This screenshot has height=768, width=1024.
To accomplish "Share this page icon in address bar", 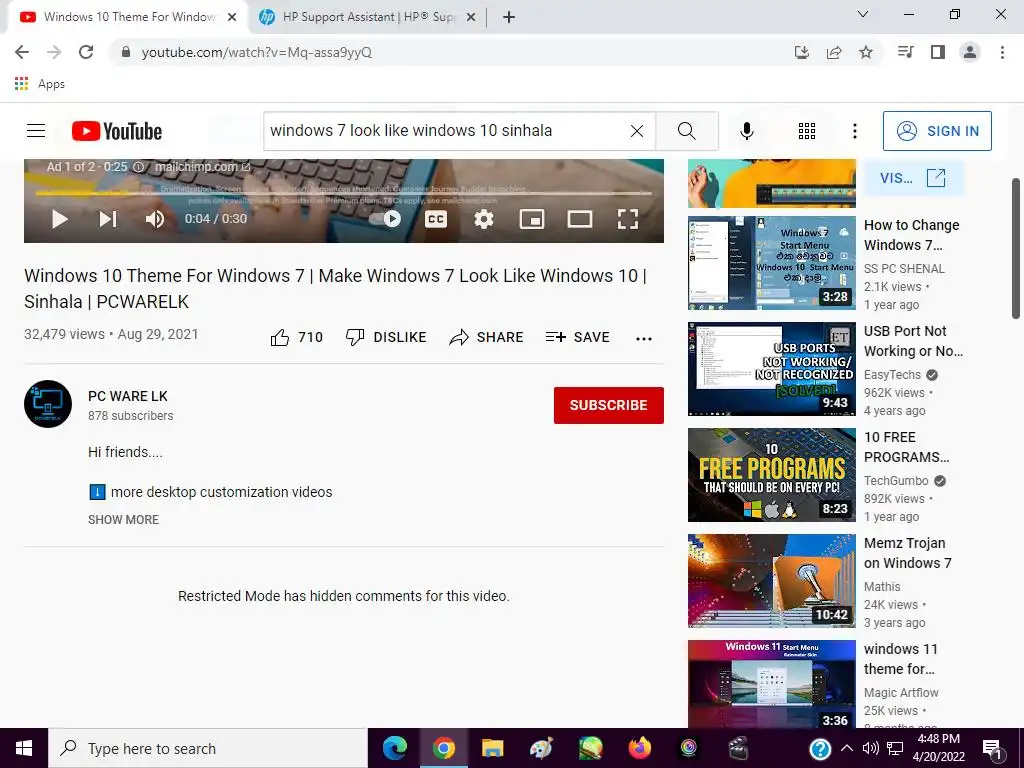I will (x=834, y=52).
